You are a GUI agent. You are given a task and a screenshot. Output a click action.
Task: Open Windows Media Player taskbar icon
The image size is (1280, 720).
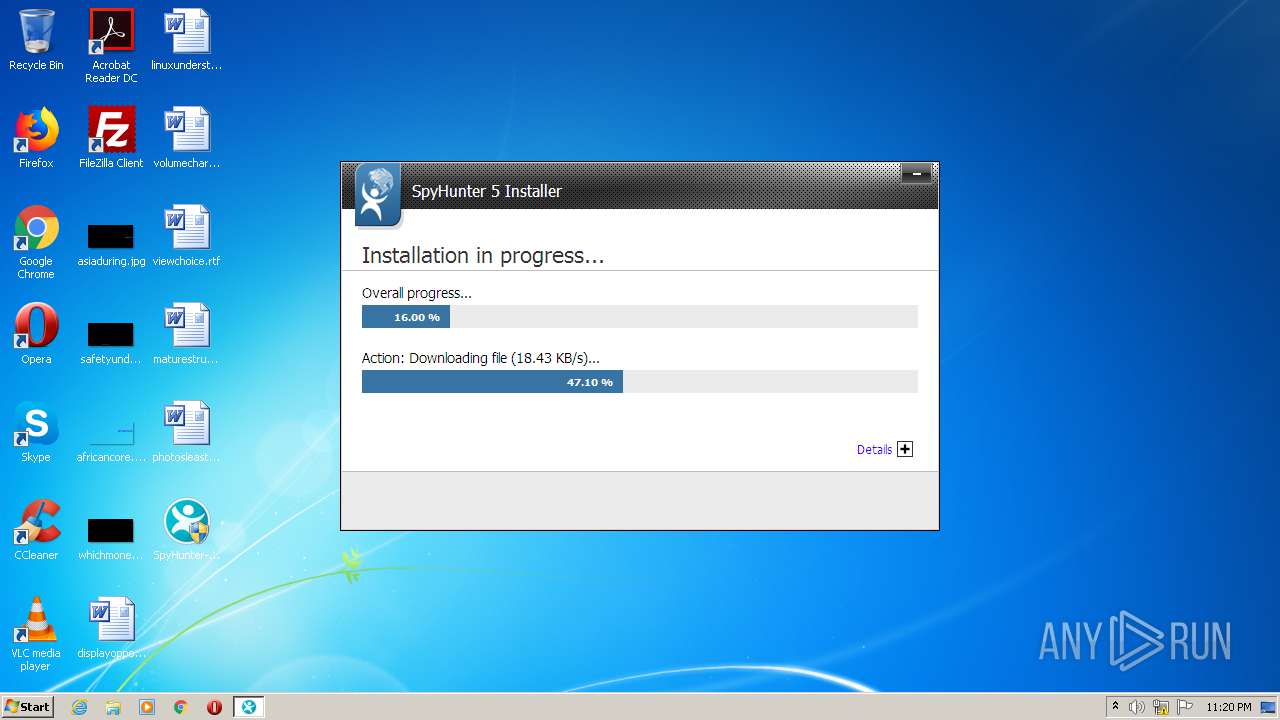147,707
